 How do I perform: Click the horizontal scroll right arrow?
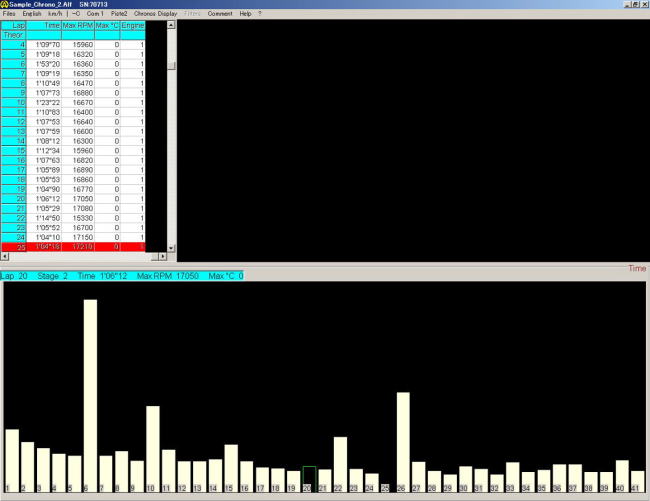pos(163,257)
